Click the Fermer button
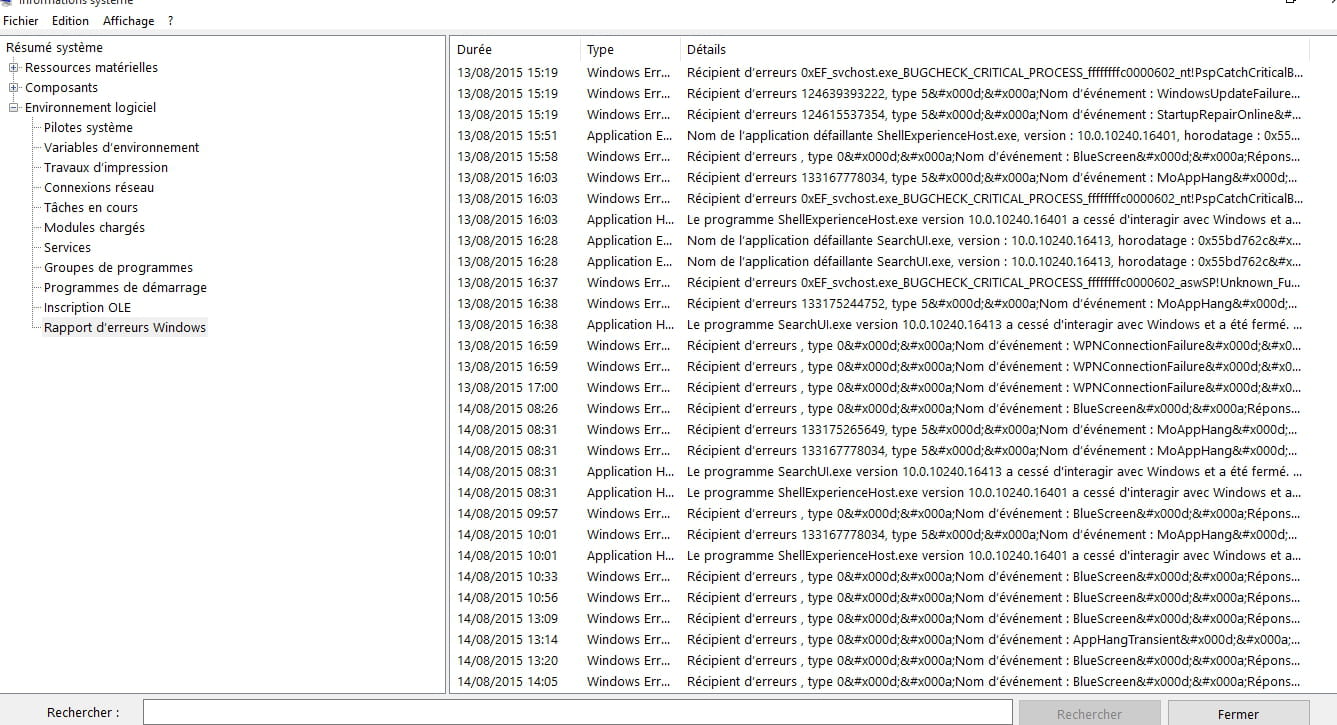 (x=1238, y=714)
